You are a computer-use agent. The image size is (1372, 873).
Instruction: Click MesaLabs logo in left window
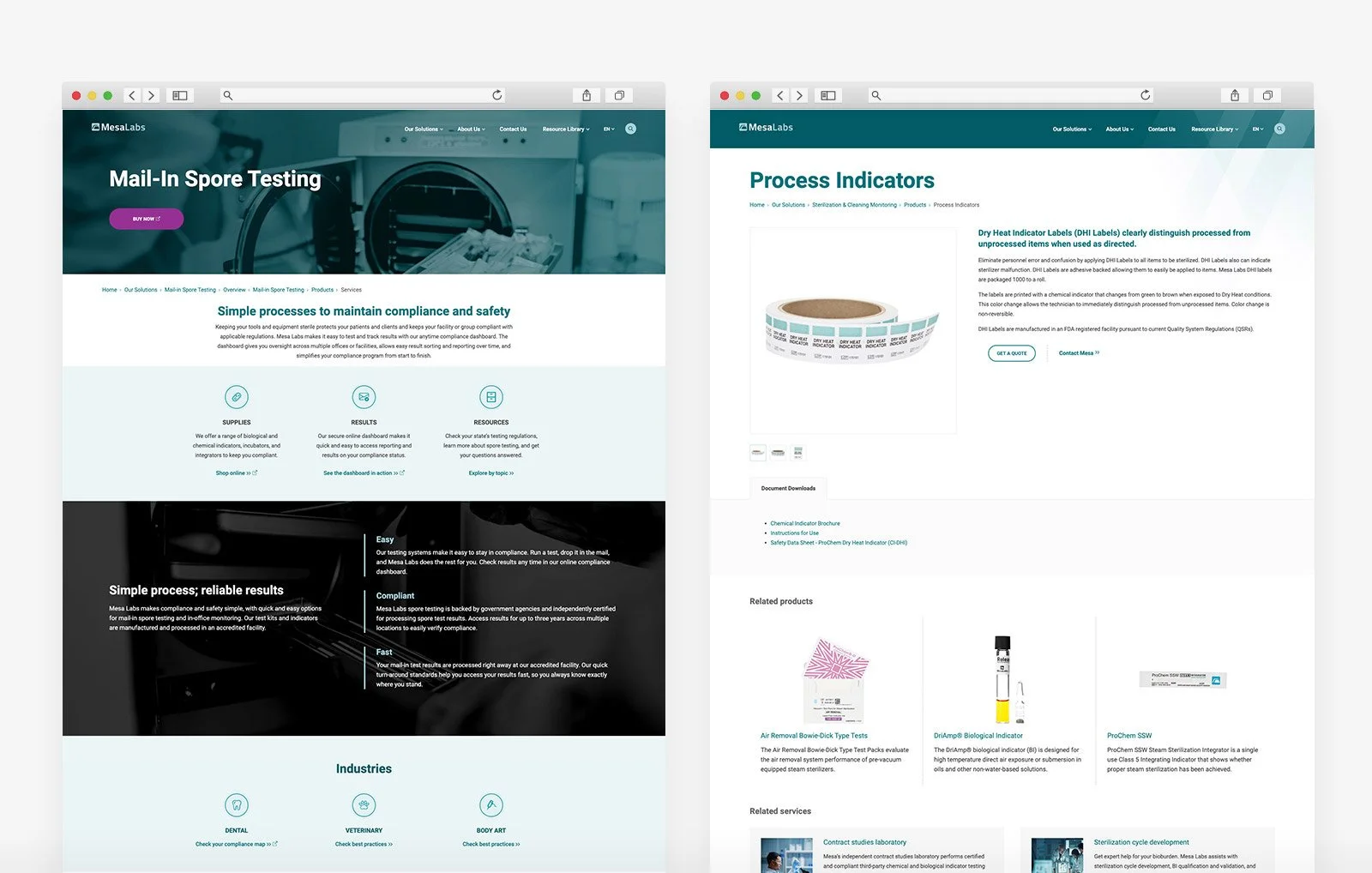(118, 127)
